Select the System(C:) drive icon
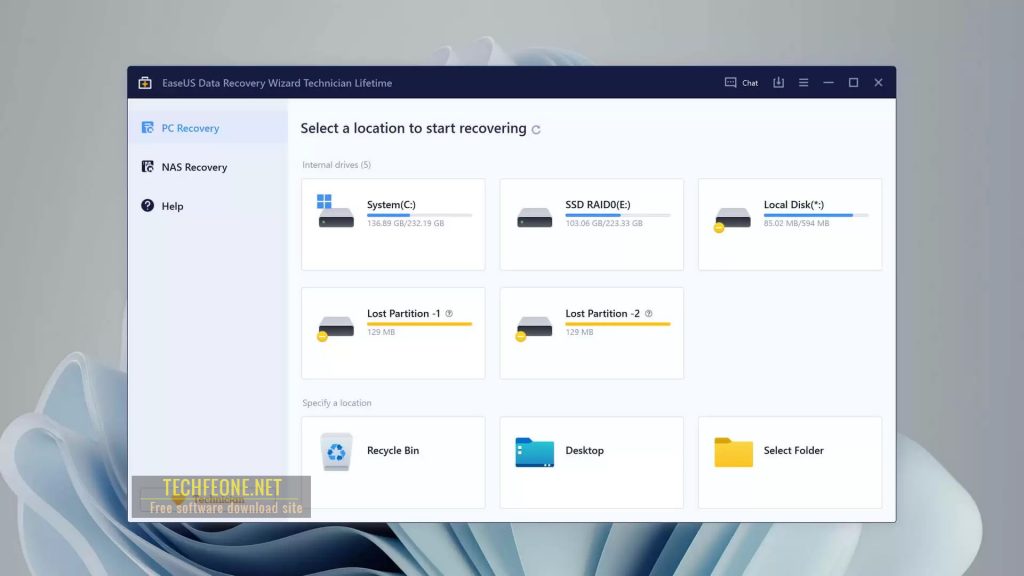 click(x=336, y=212)
